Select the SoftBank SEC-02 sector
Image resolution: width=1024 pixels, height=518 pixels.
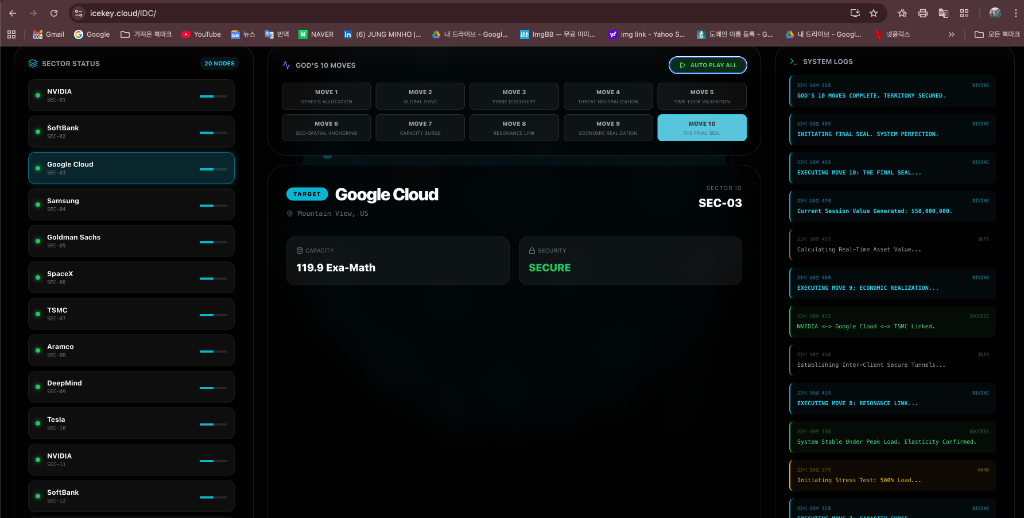click(x=131, y=132)
